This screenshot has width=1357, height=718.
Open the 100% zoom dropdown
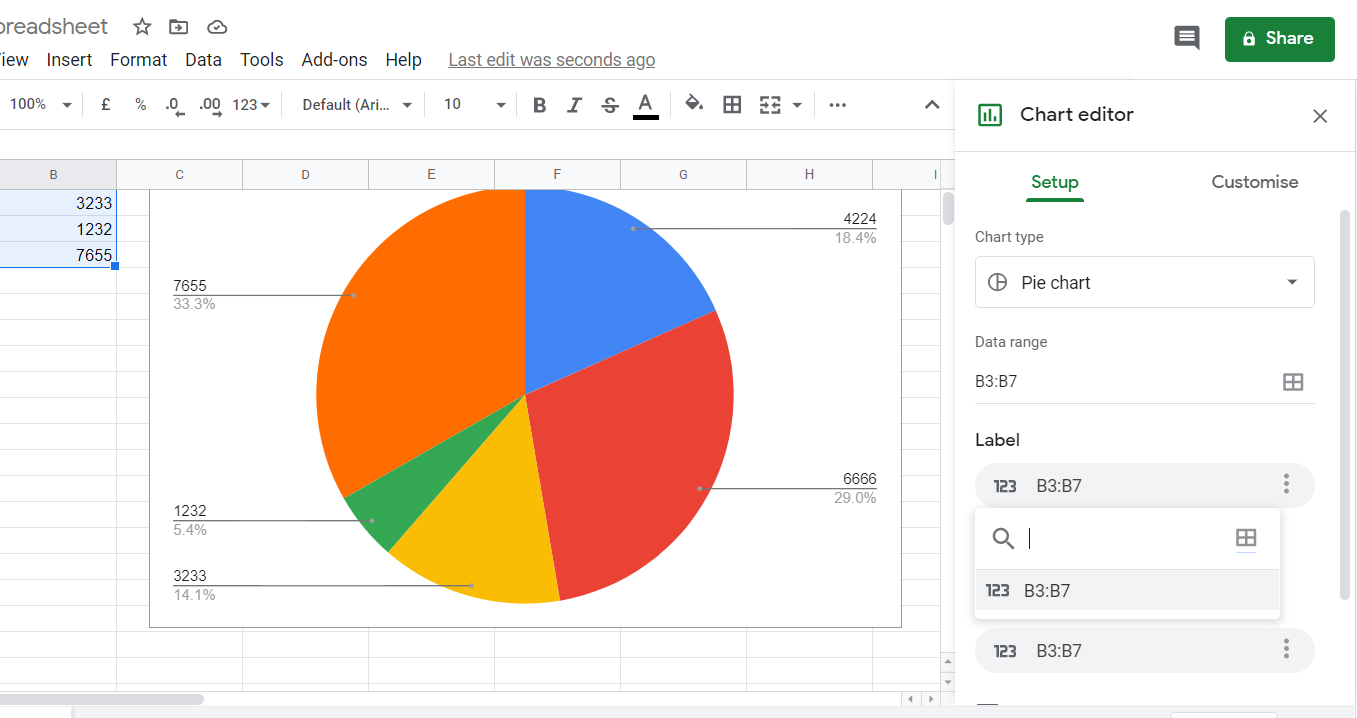(40, 104)
